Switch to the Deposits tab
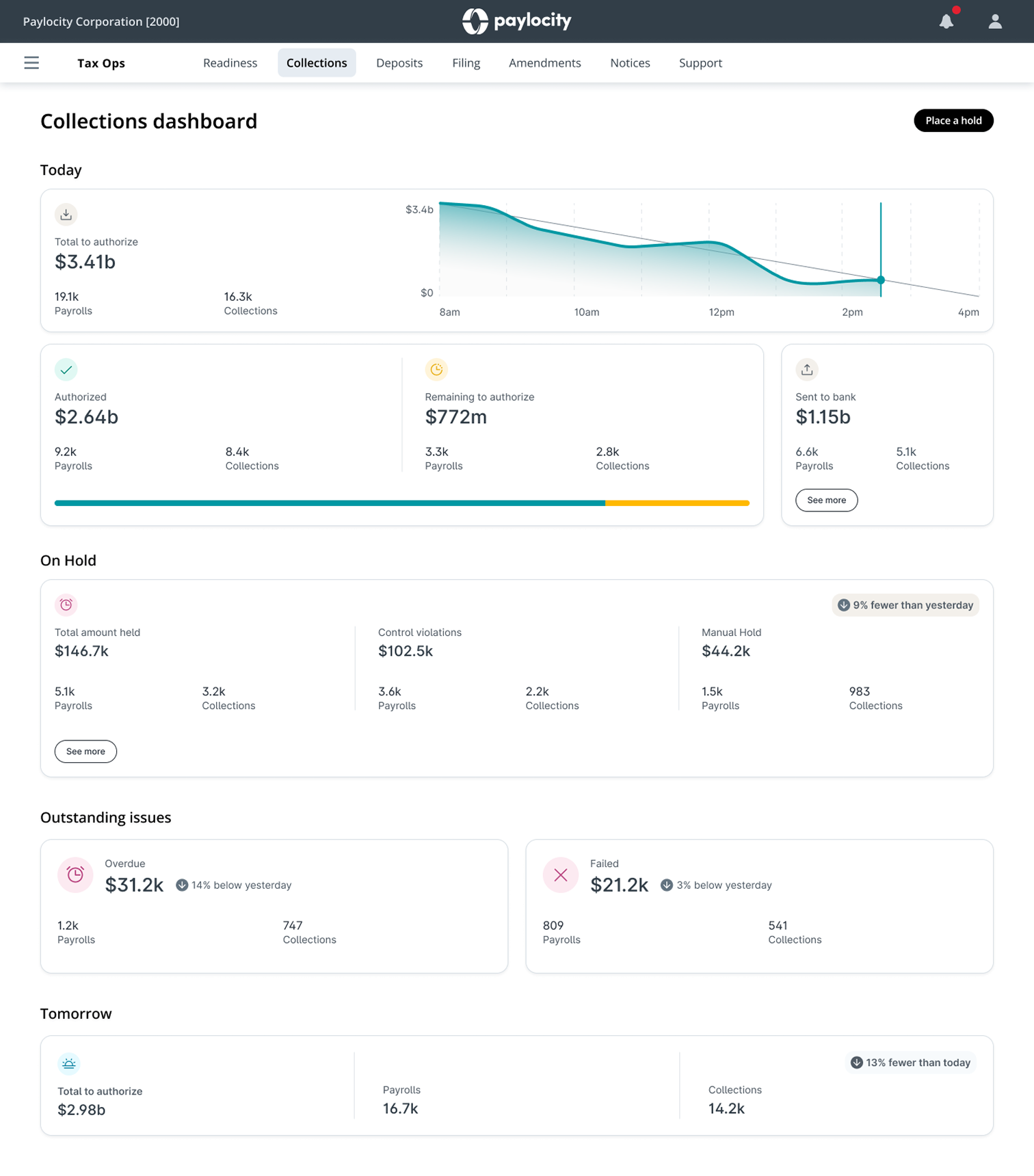 [x=399, y=63]
